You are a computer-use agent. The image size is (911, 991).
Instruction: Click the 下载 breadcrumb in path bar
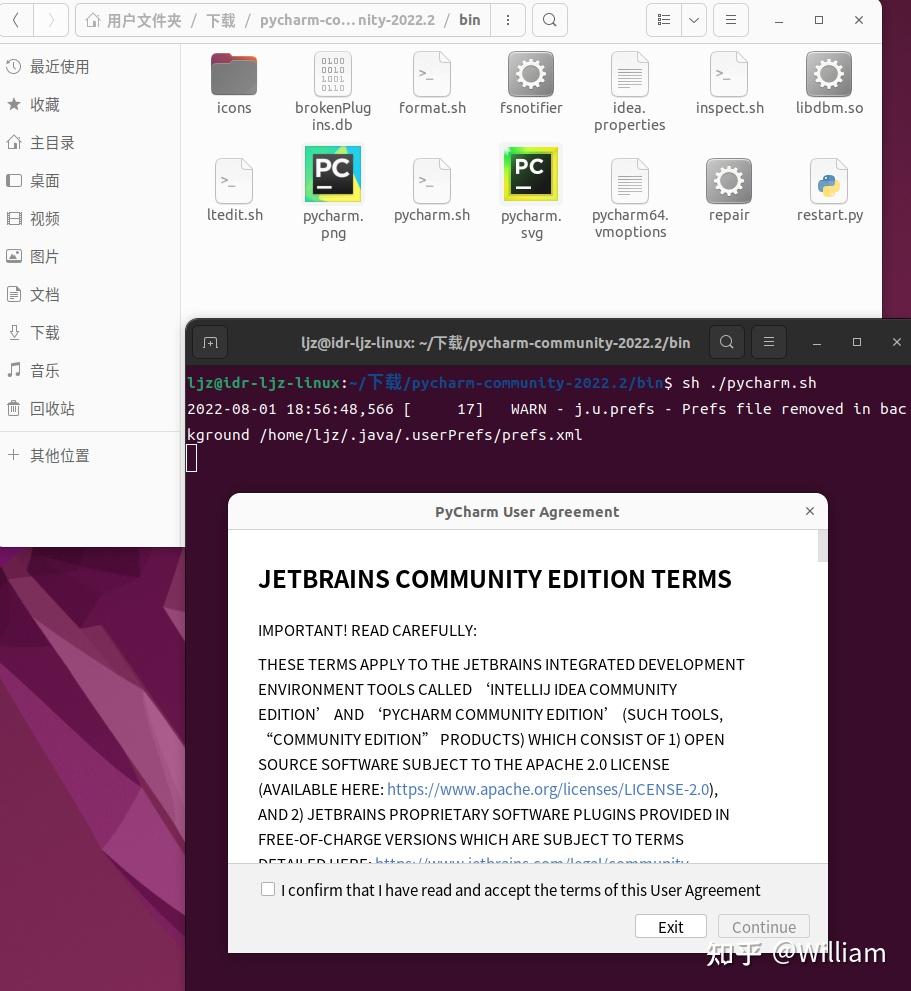point(221,20)
